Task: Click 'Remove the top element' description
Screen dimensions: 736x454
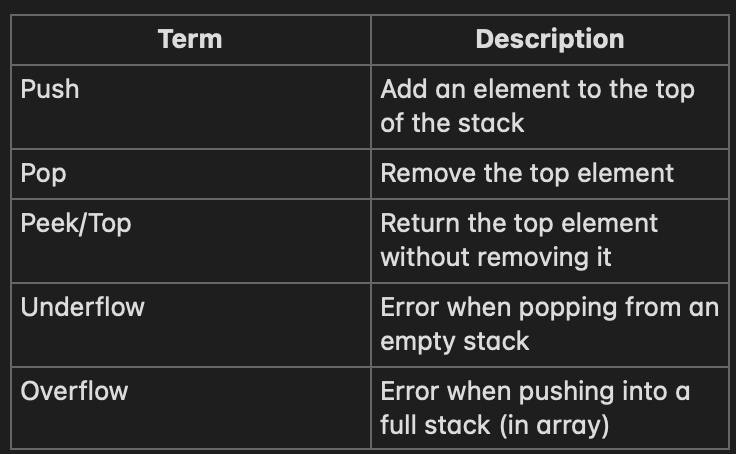Action: click(x=527, y=173)
